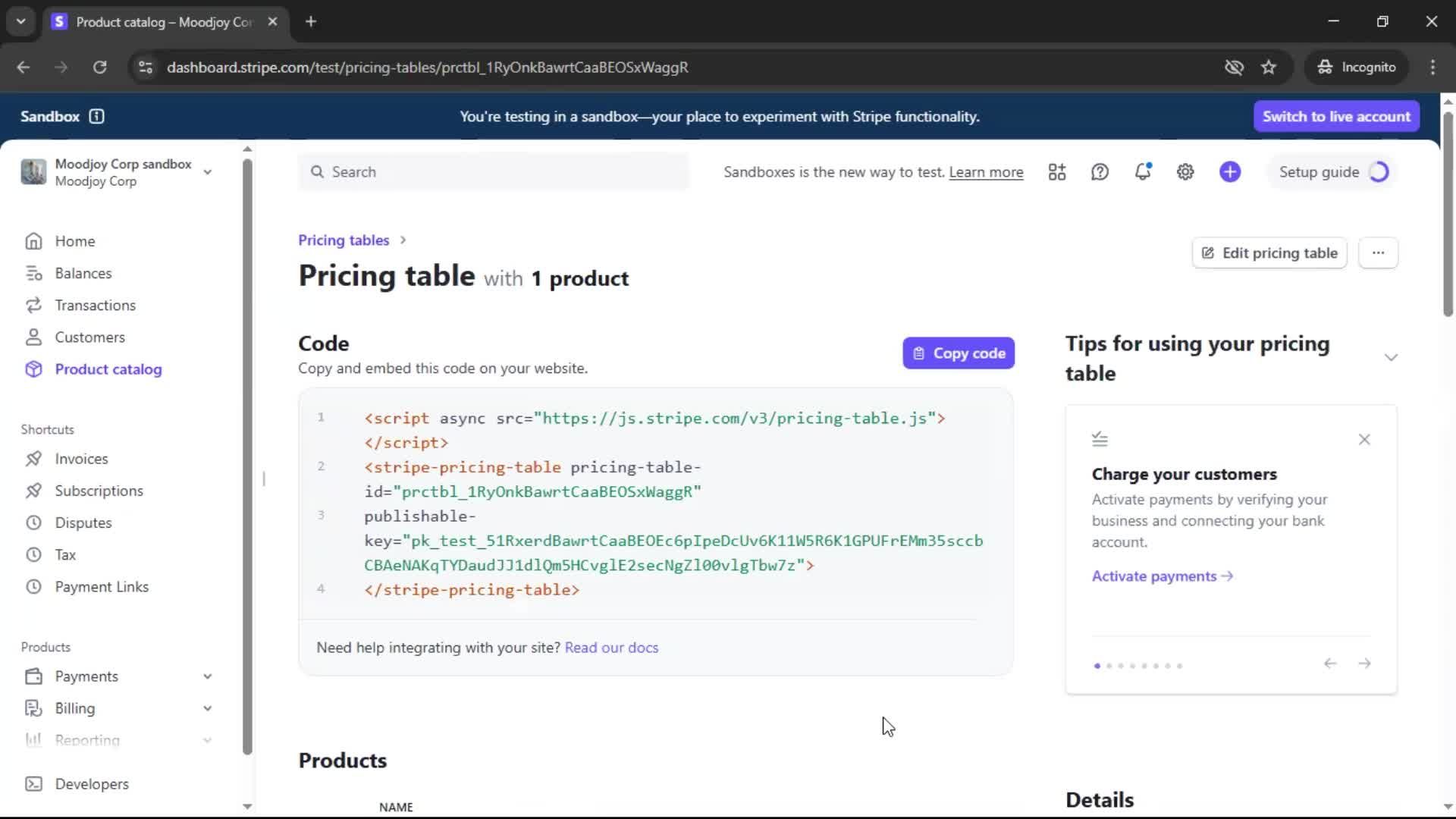The width and height of the screenshot is (1456, 819).
Task: Bookmark this page with star icon
Action: (1269, 67)
